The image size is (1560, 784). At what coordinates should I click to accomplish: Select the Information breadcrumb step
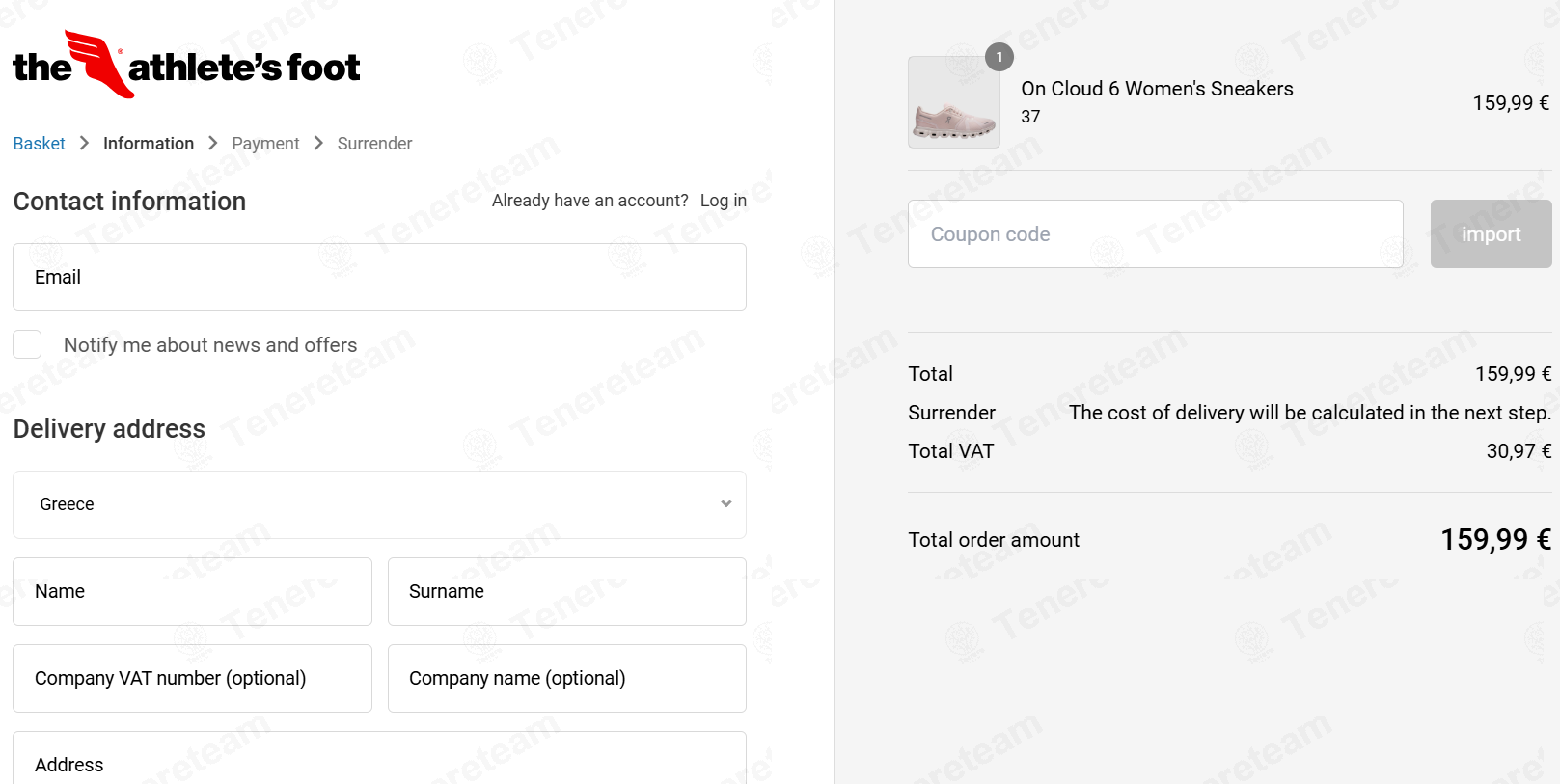click(149, 143)
